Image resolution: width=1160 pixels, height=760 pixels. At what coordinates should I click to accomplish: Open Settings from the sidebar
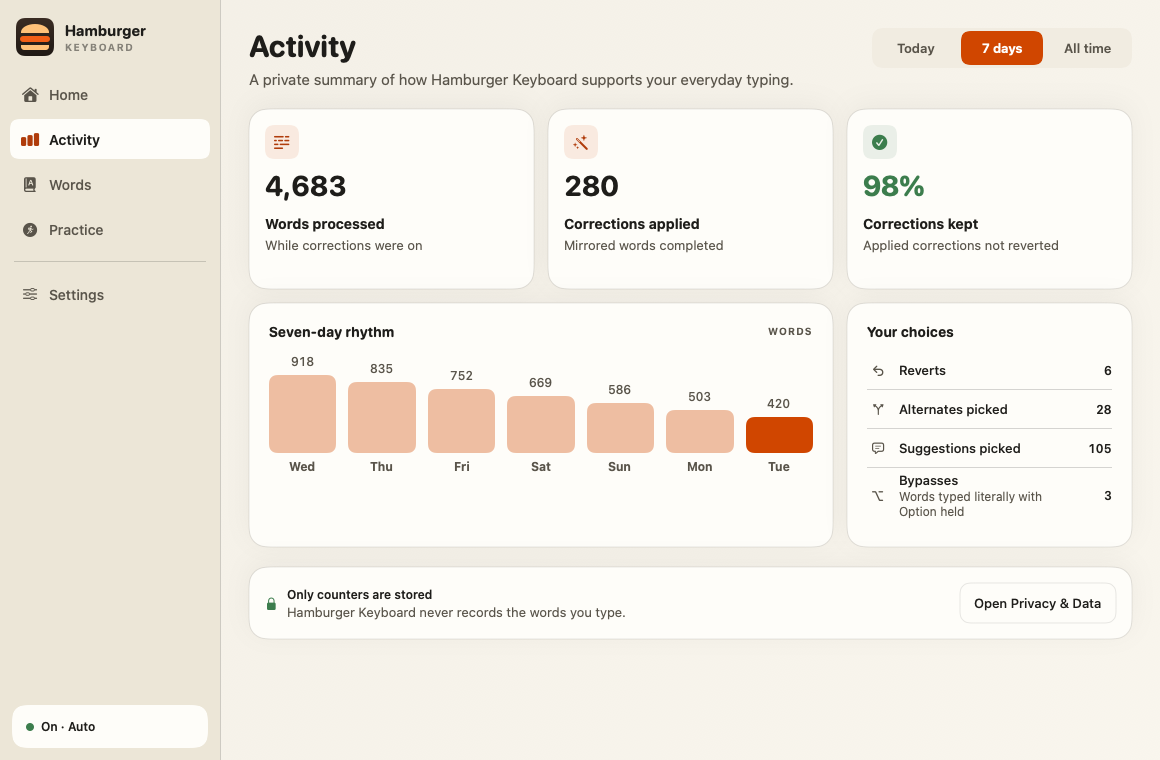109,295
